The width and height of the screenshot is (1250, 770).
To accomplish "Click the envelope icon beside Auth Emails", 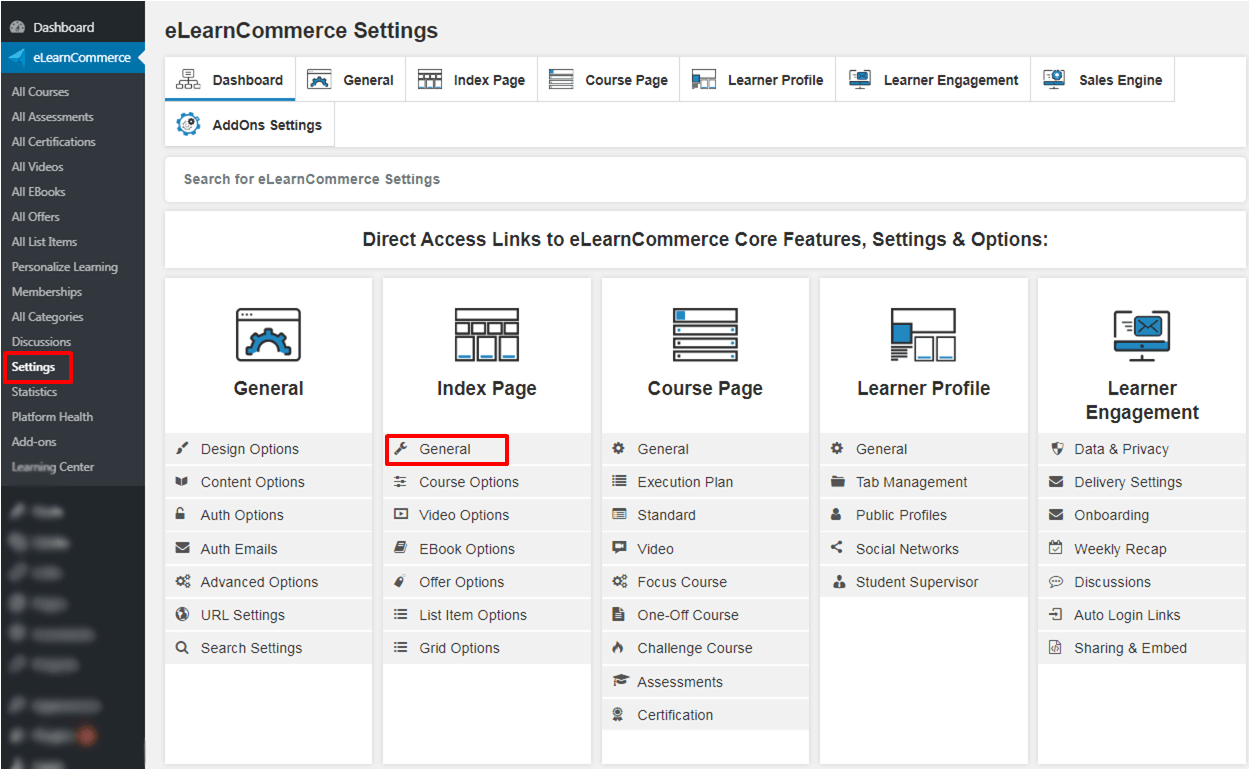I will [x=182, y=548].
